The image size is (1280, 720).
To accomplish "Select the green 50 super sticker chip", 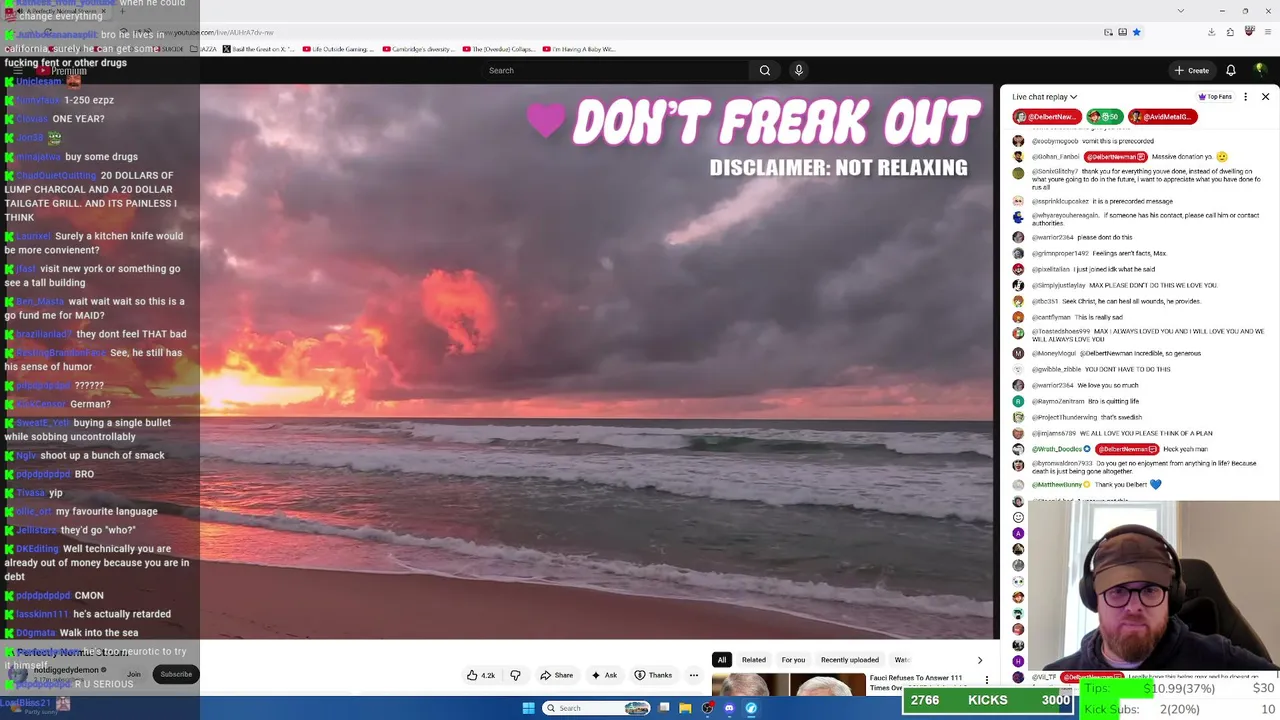I will pos(1104,117).
